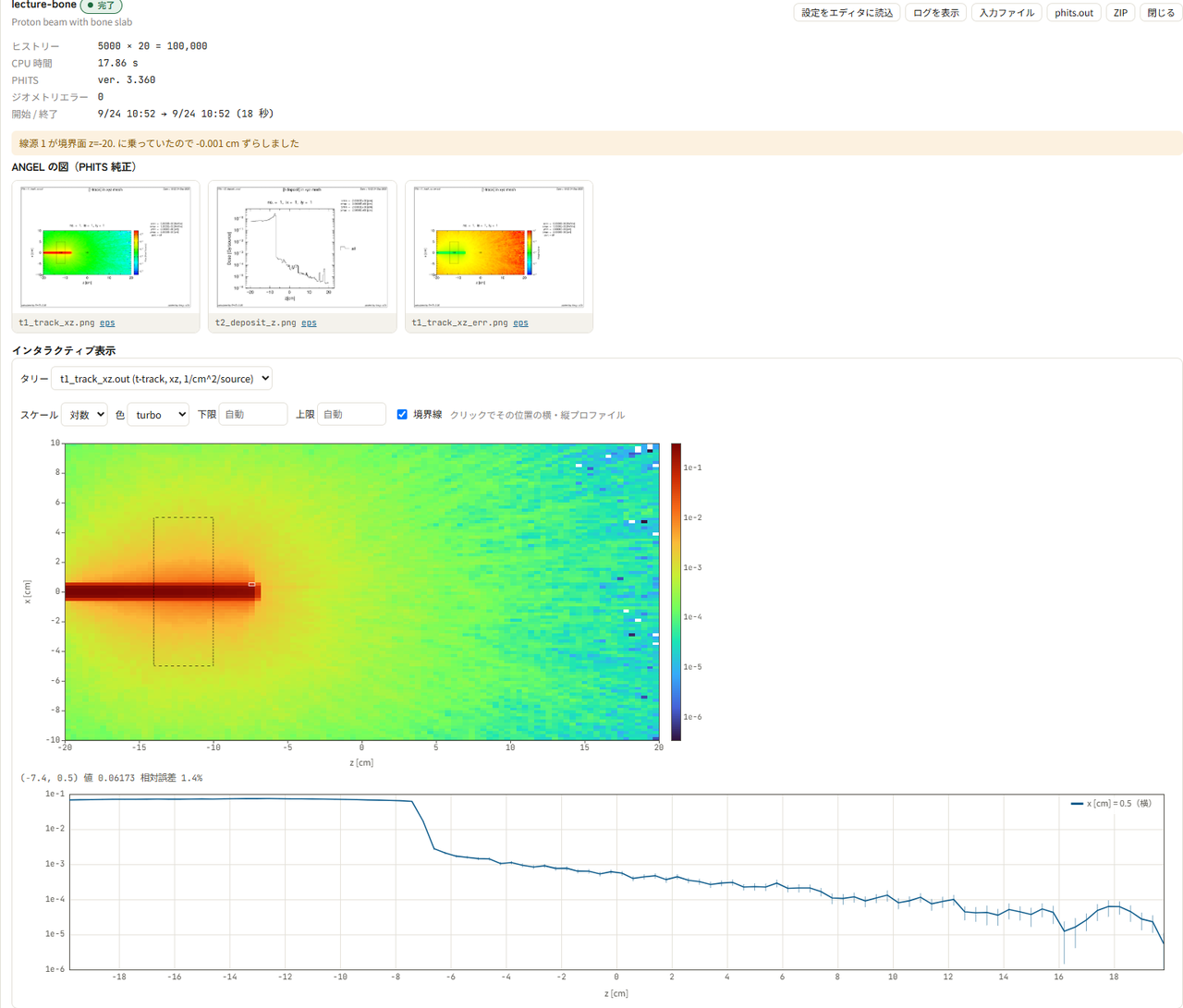Open the phits.out output file
Screen dimensions: 1183x1008
[1074, 13]
